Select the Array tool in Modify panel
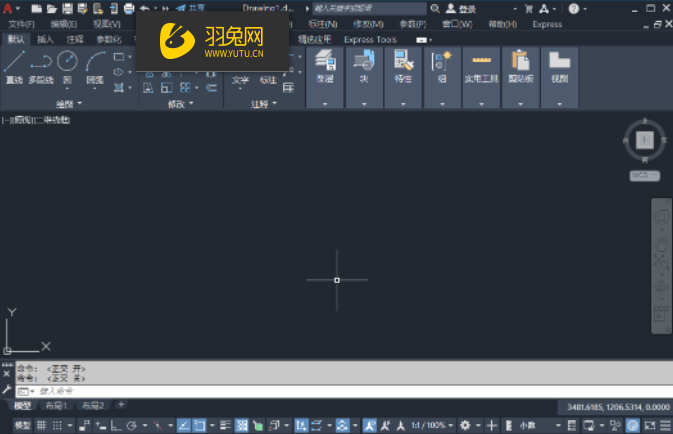 tap(185, 88)
